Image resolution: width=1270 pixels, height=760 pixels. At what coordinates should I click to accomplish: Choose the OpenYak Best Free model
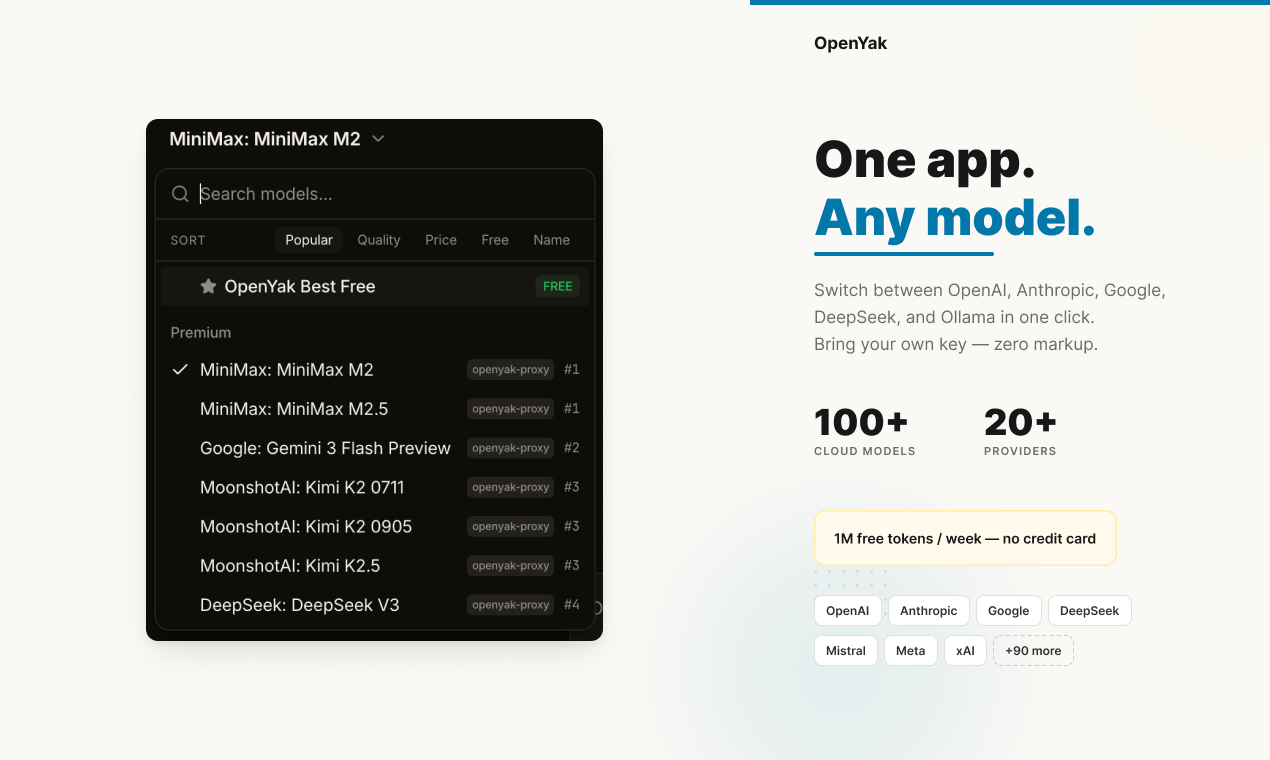(x=300, y=286)
